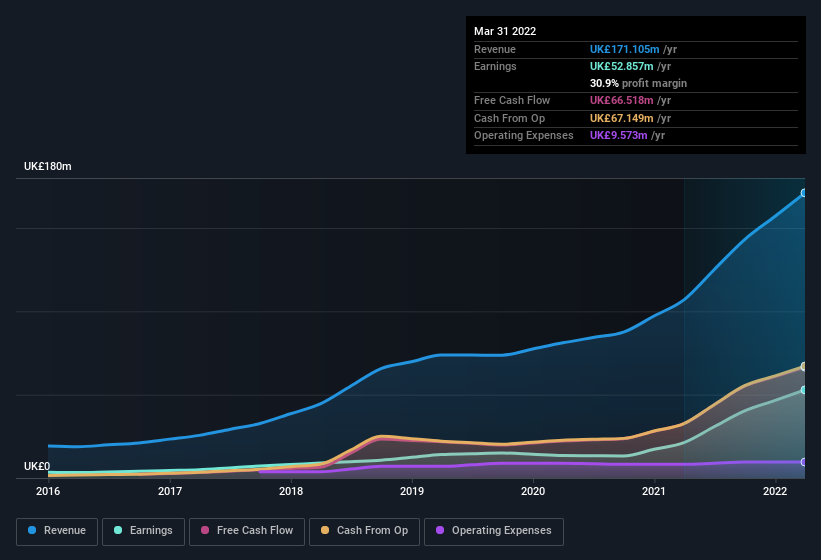Click the 30.9% profit margin text
The width and height of the screenshot is (821, 560).
[638, 83]
